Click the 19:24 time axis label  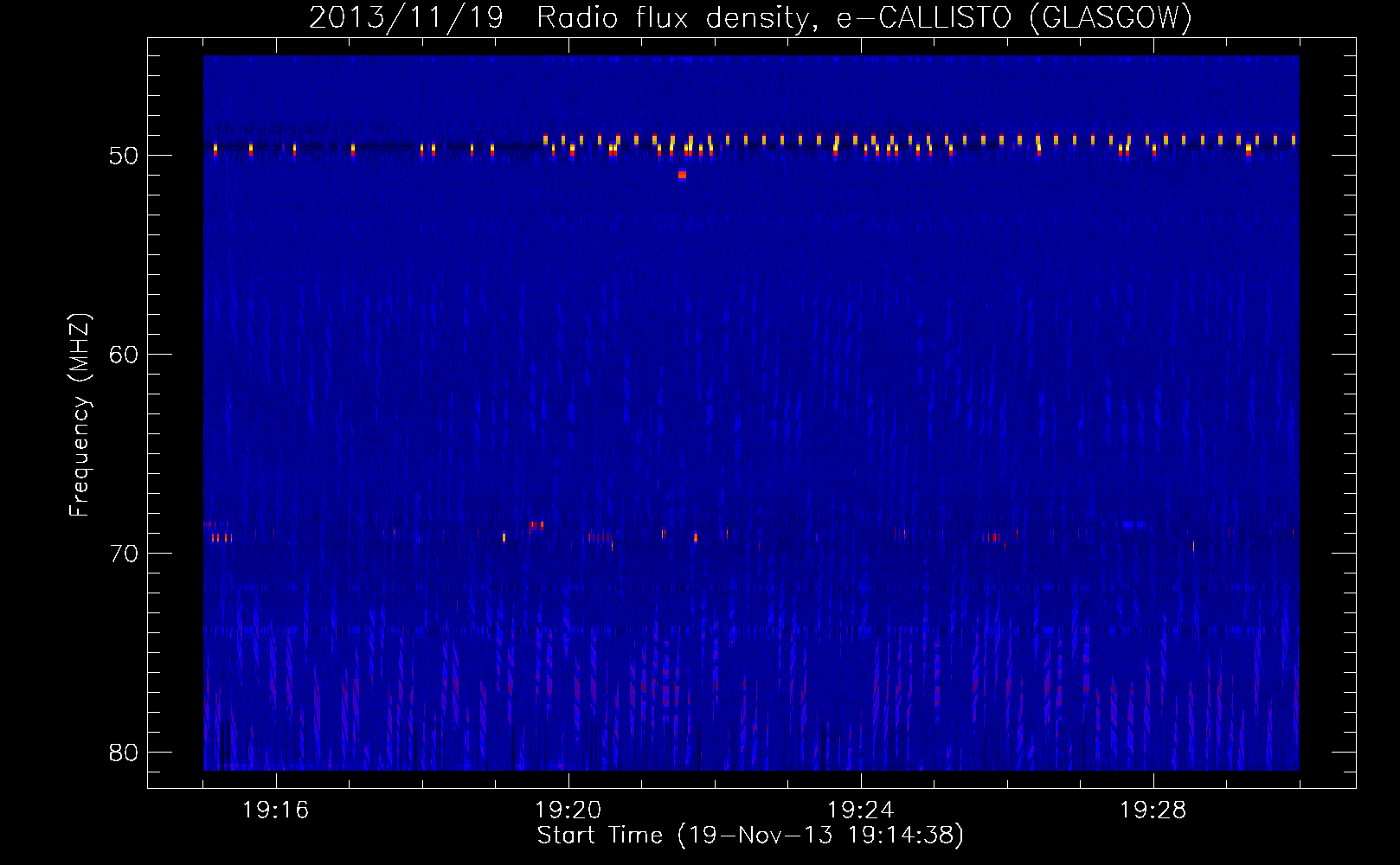pyautogui.click(x=861, y=811)
